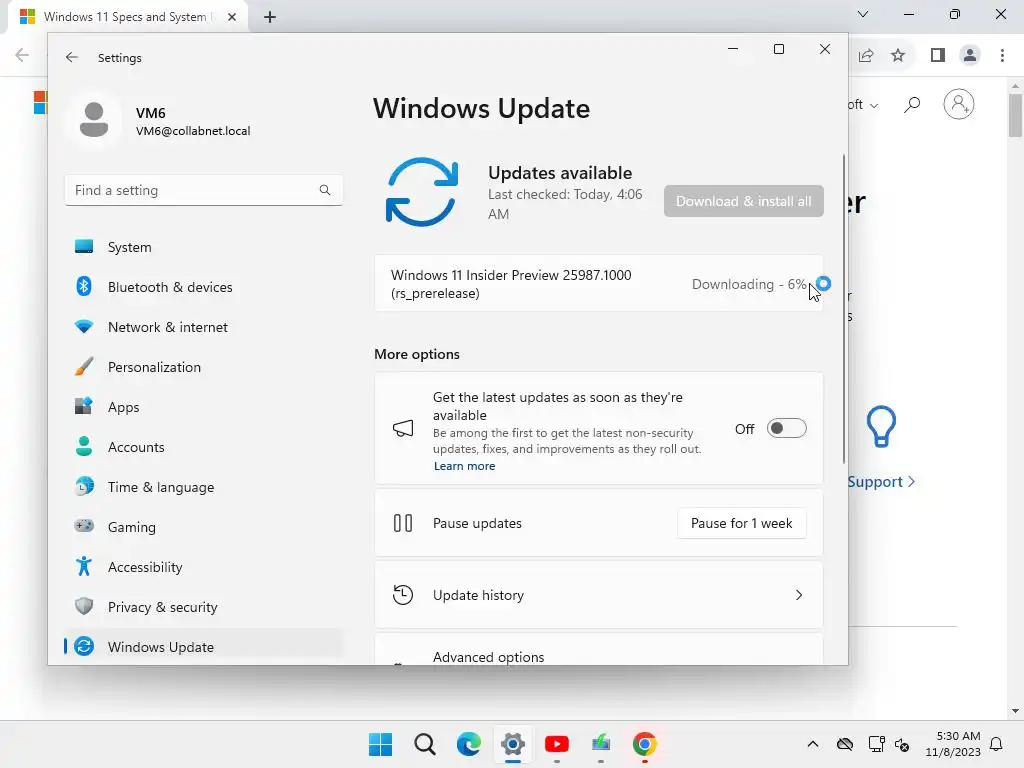1024x768 pixels.
Task: Click the Downloading - 6% status text
Action: coord(749,284)
